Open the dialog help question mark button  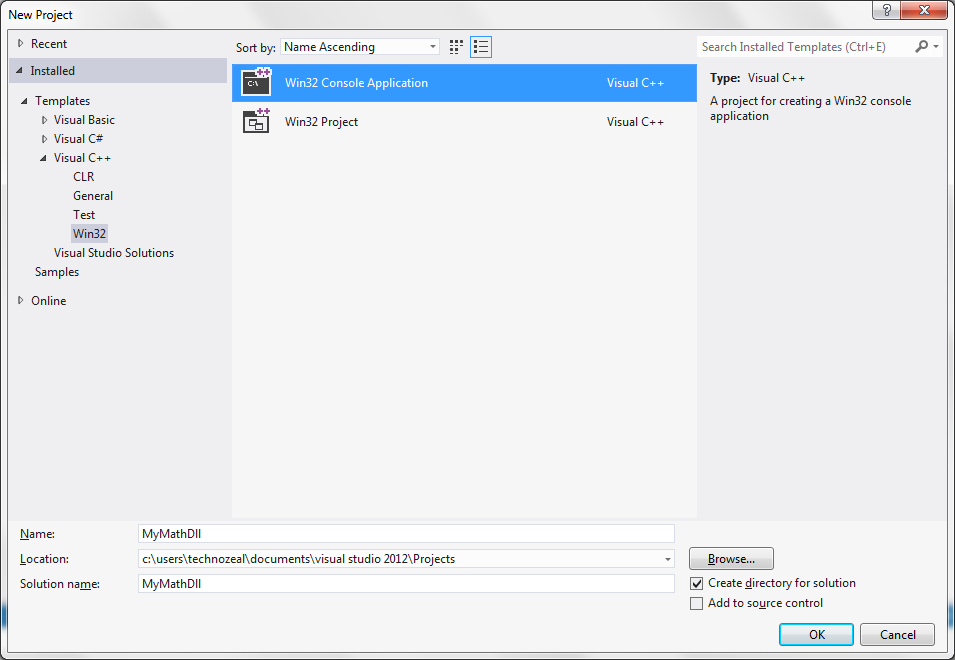coord(886,10)
